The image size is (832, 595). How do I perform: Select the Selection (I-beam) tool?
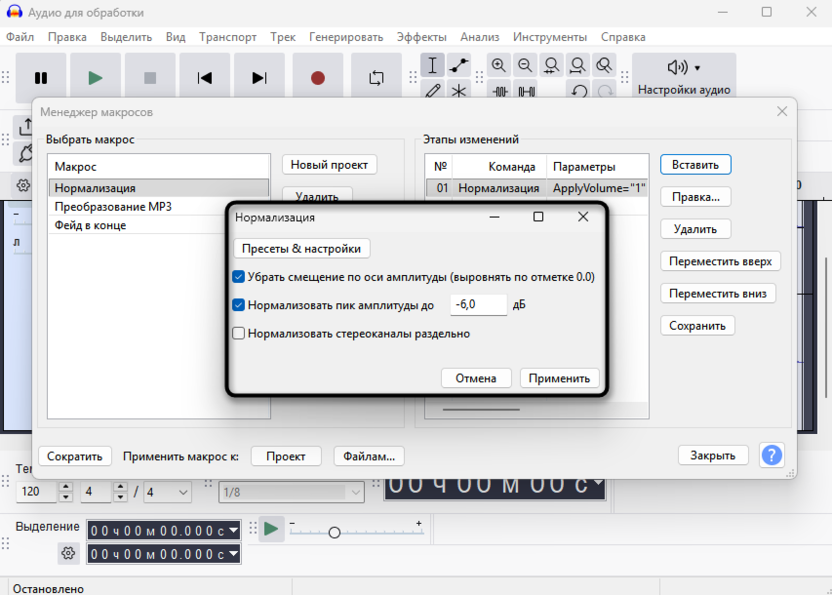click(x=432, y=66)
